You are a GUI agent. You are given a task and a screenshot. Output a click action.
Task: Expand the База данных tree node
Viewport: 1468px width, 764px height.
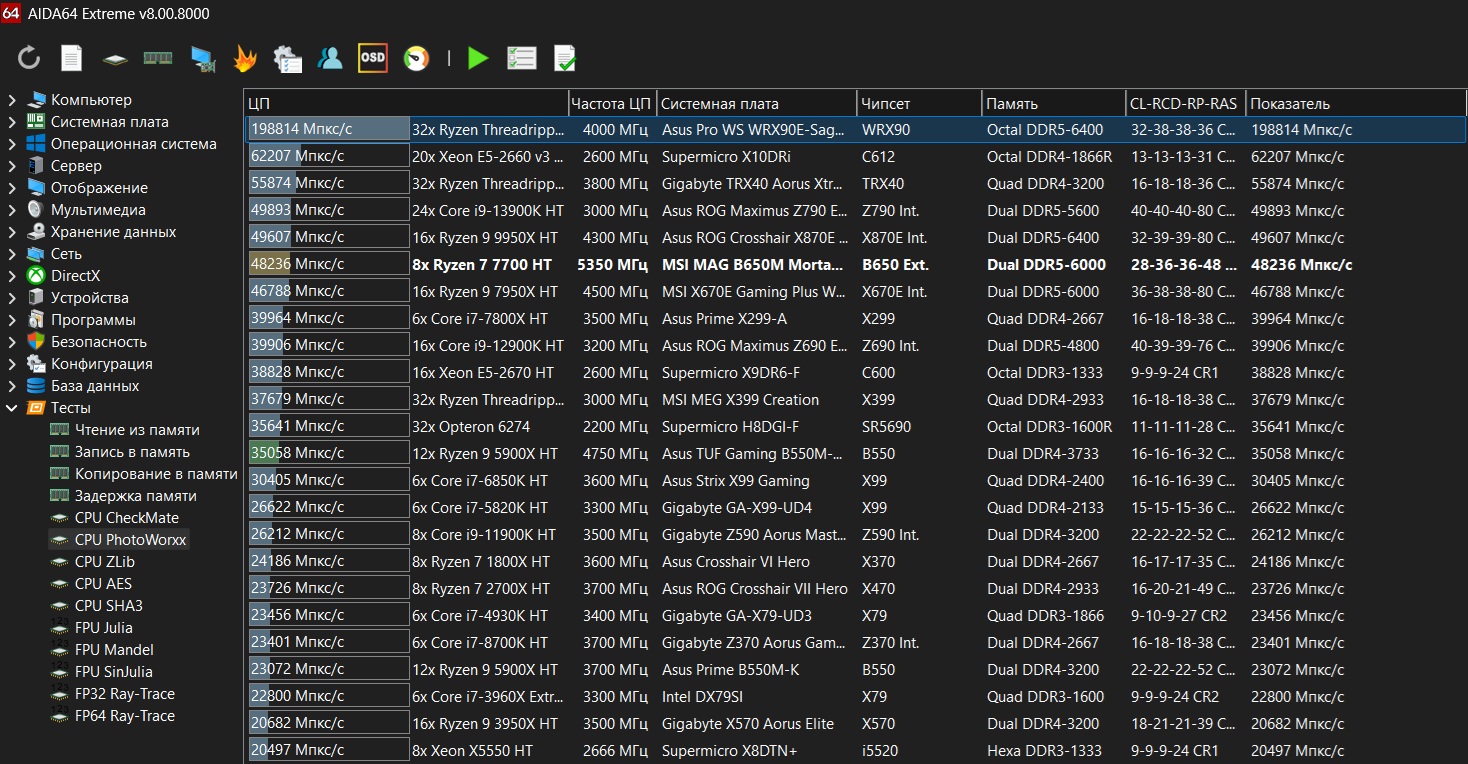[x=12, y=386]
